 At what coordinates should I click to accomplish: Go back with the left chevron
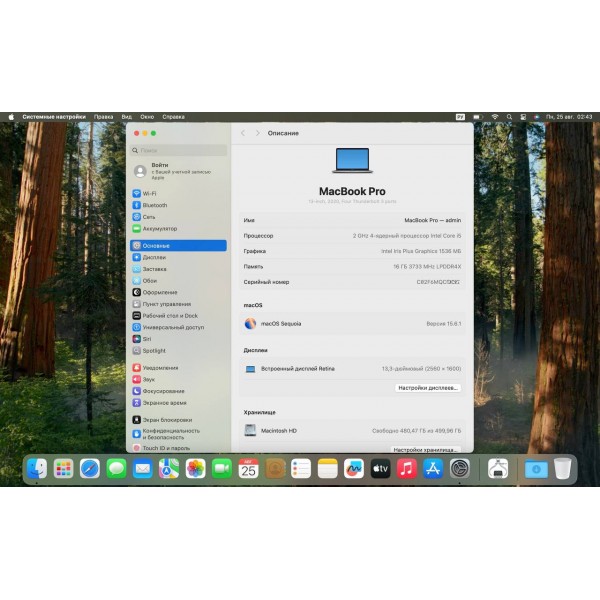243,133
